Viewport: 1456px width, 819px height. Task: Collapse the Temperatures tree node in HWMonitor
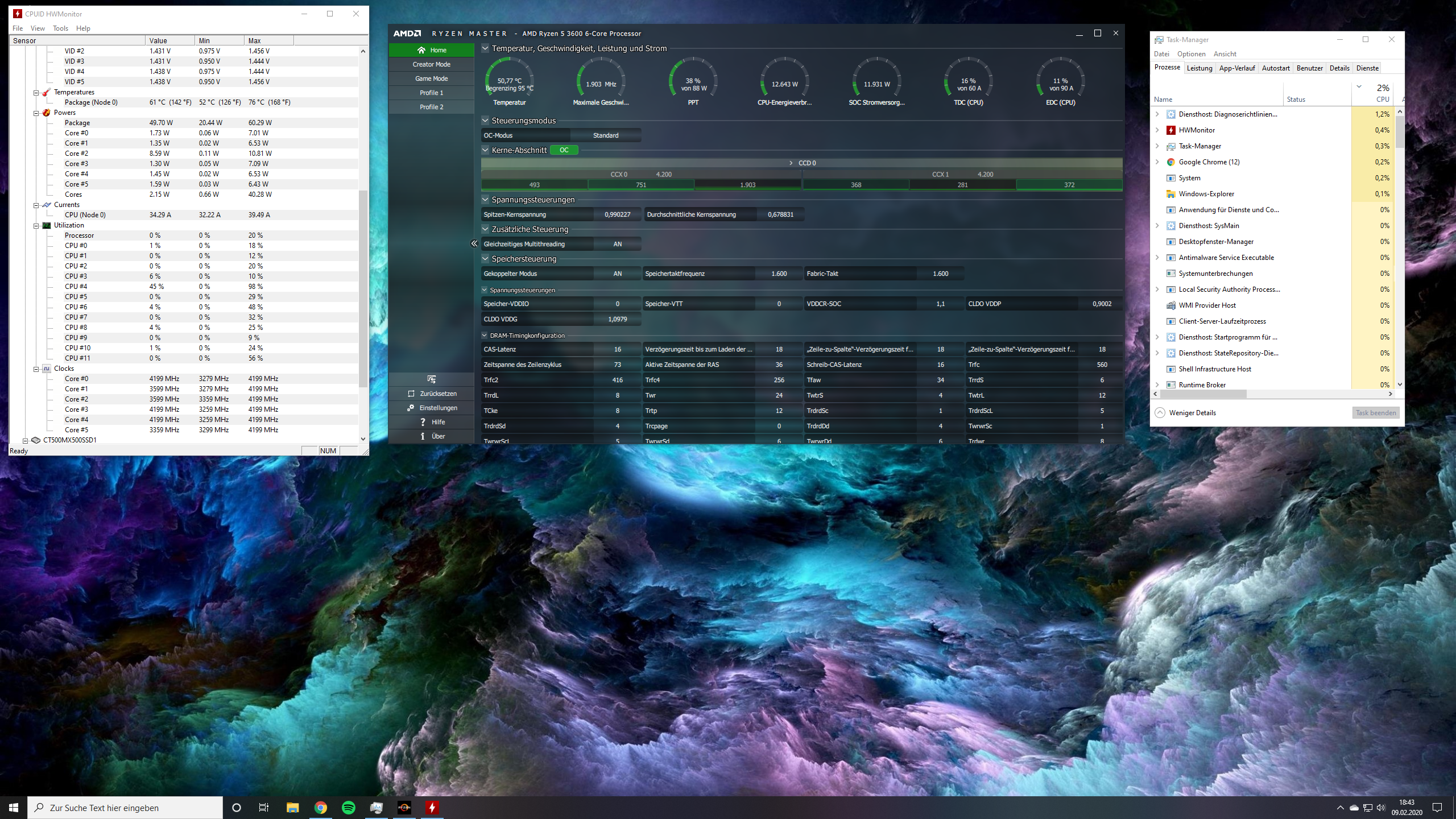tap(36, 93)
